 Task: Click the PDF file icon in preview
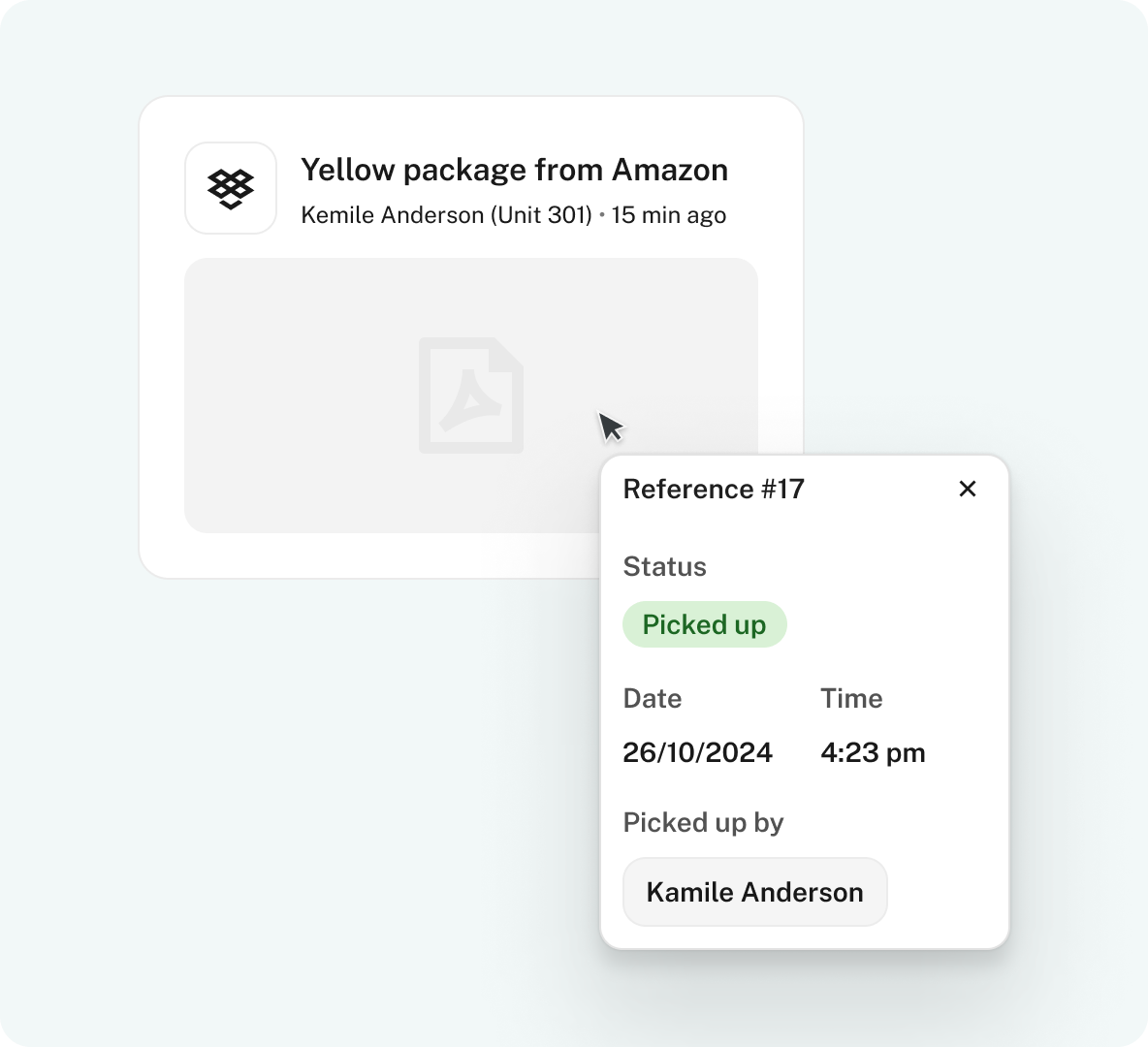[471, 396]
